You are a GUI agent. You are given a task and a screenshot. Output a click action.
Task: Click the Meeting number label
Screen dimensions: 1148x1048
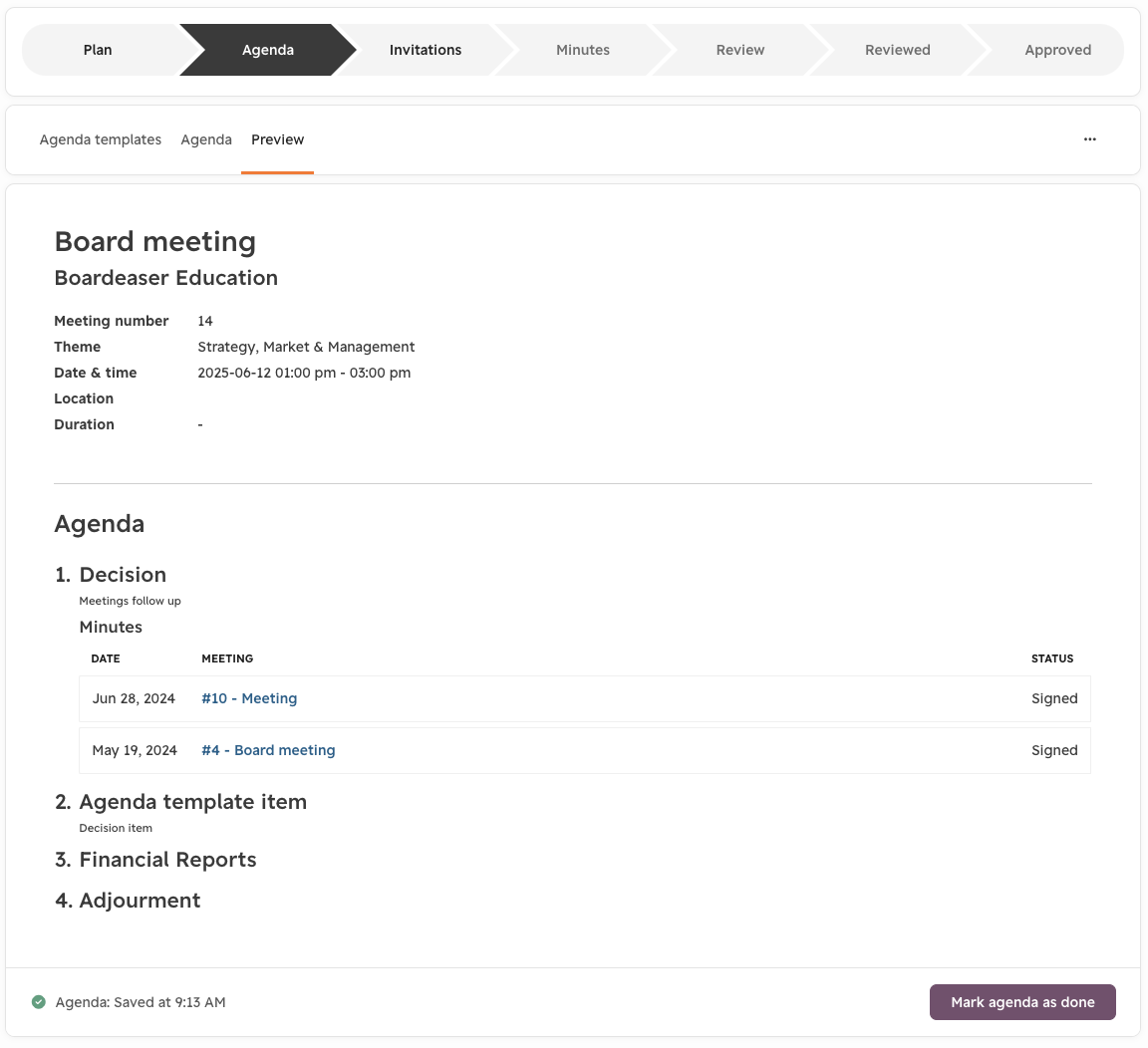[x=112, y=321]
